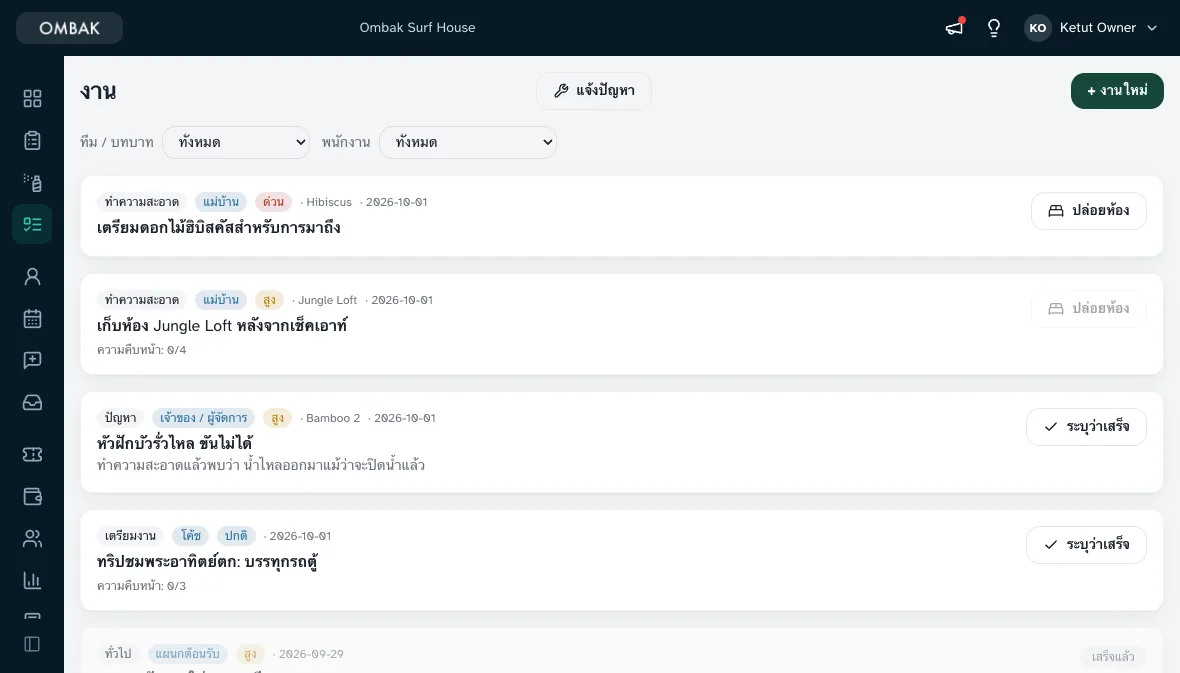Click ระบุว่าเสร็จ on the ทริปชมพระอาทิตย์ตก task
Image resolution: width=1180 pixels, height=673 pixels.
click(x=1086, y=545)
